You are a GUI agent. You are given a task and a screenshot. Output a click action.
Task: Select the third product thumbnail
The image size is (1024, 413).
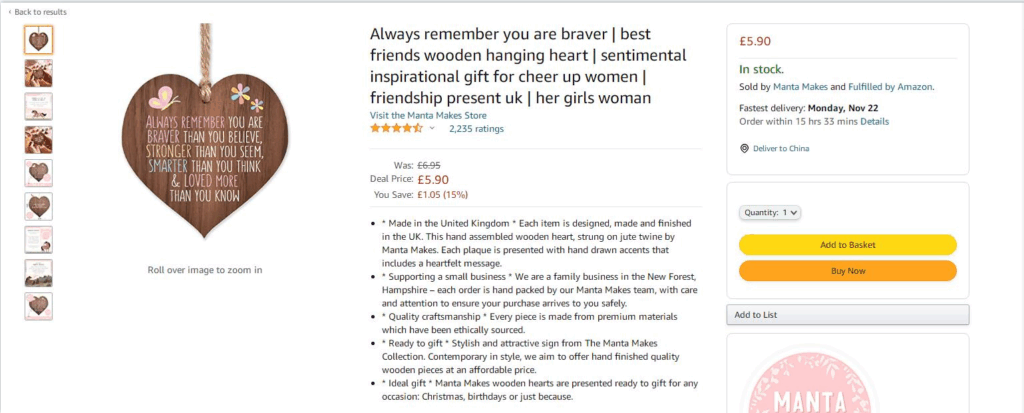(x=39, y=107)
